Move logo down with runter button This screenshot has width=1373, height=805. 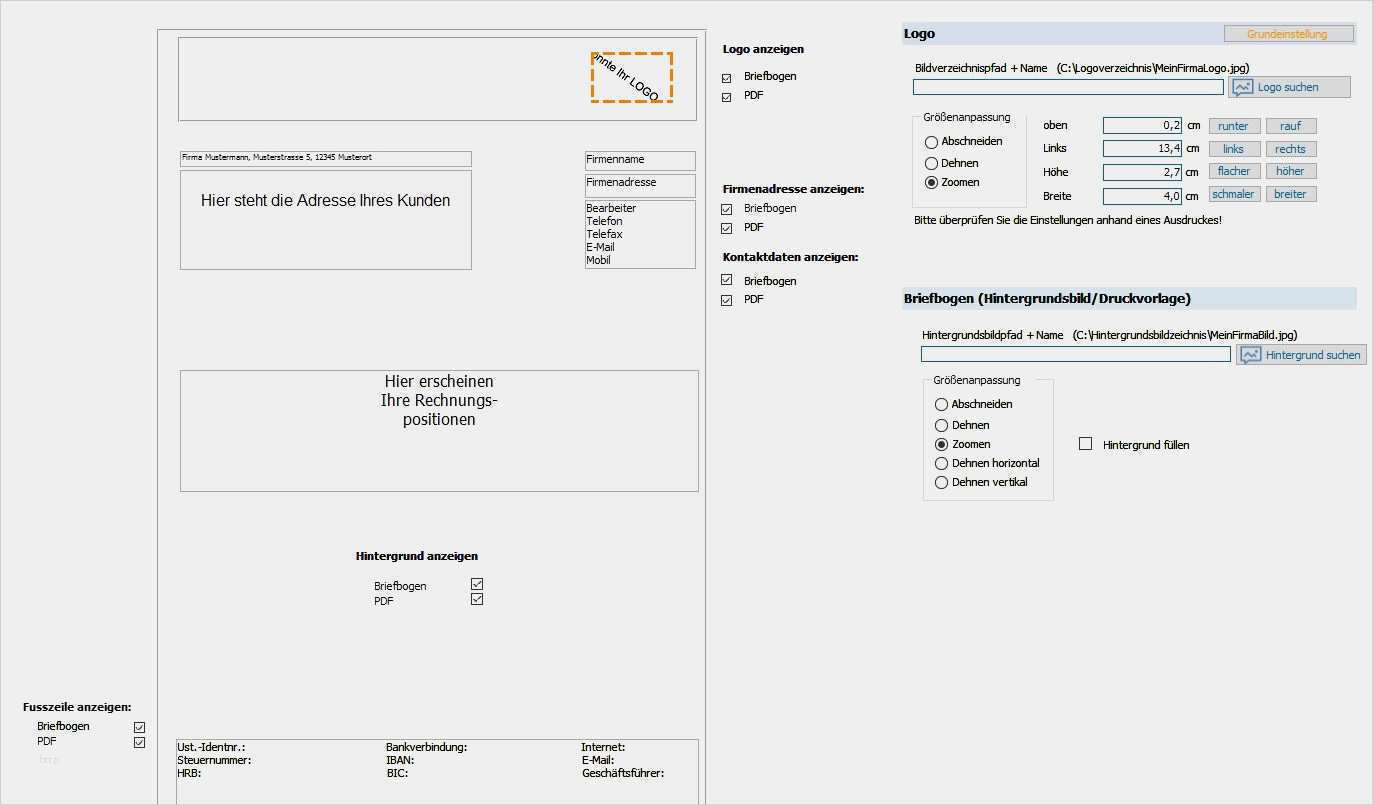[1233, 126]
